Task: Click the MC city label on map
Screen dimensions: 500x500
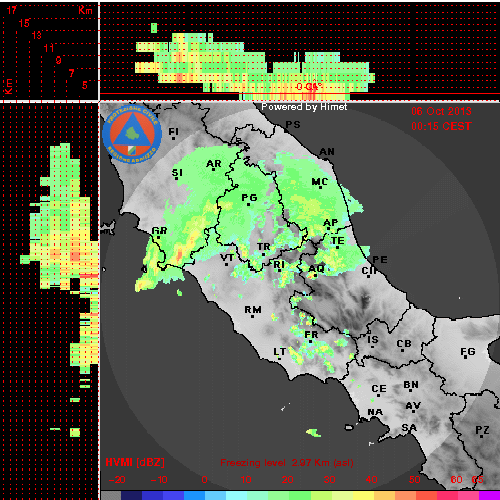Action: [320, 182]
